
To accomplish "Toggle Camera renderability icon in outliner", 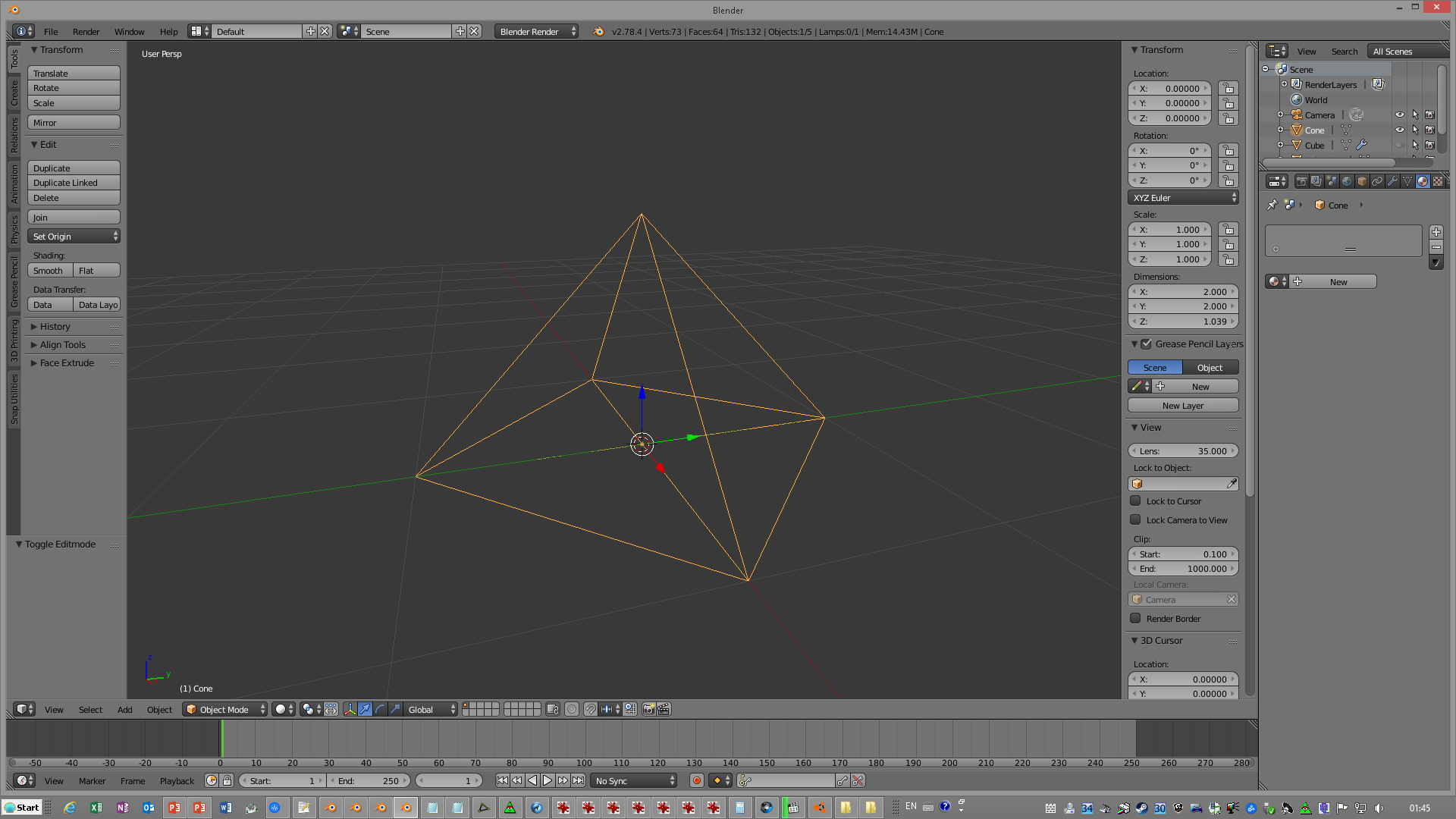I will click(1430, 115).
